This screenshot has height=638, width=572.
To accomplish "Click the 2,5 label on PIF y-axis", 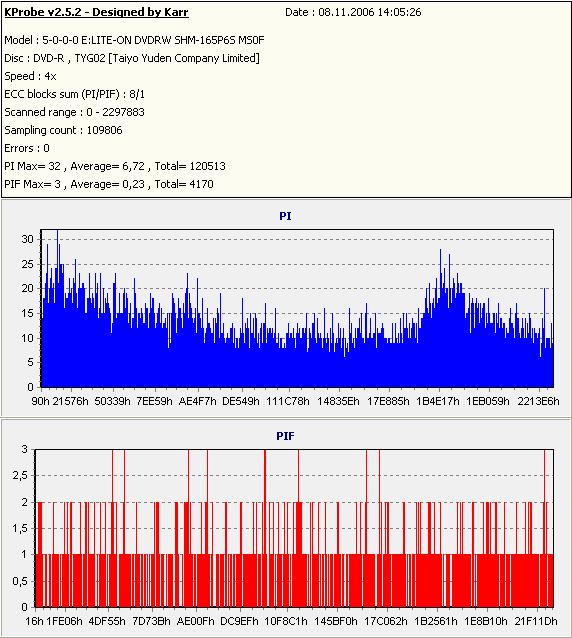I will [20, 476].
